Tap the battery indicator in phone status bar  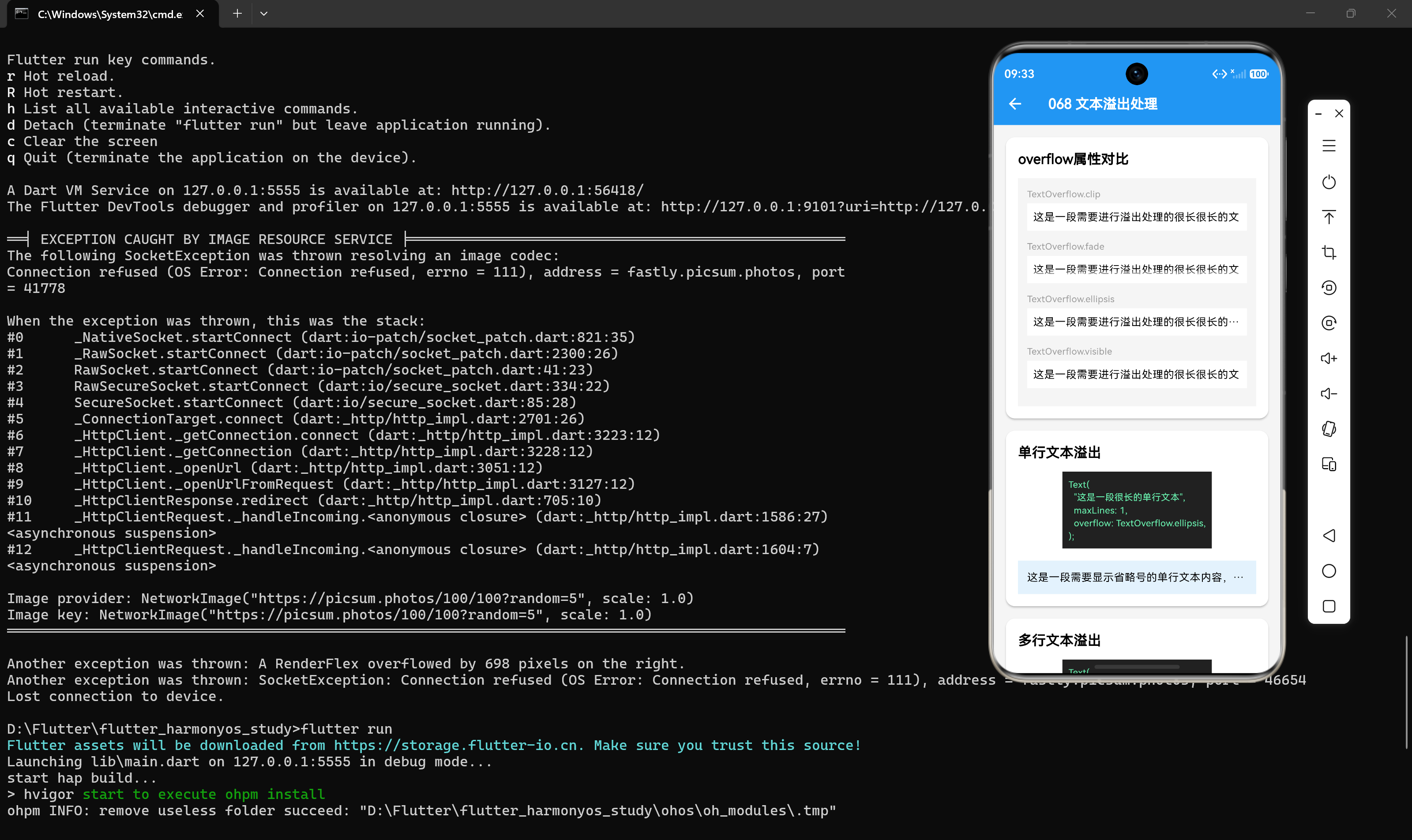pyautogui.click(x=1258, y=74)
